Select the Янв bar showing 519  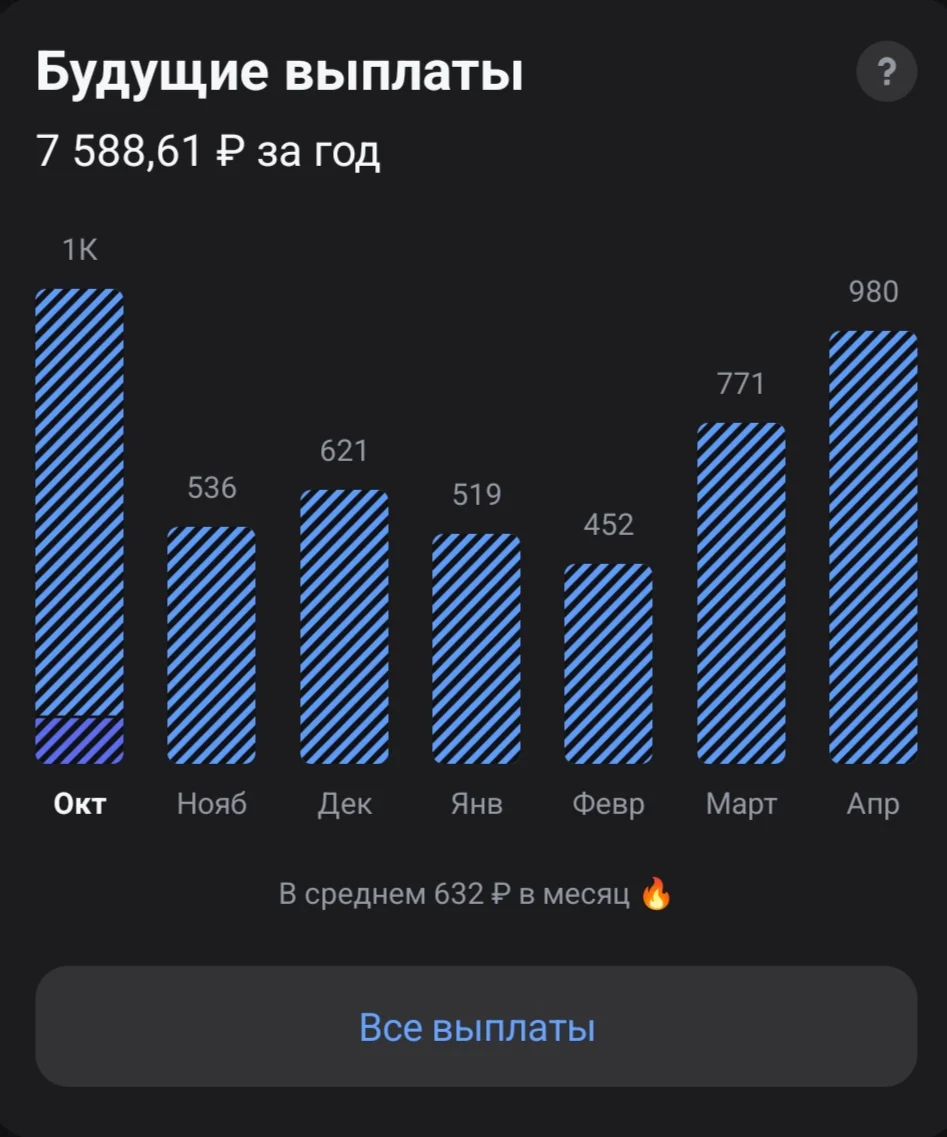click(x=476, y=649)
